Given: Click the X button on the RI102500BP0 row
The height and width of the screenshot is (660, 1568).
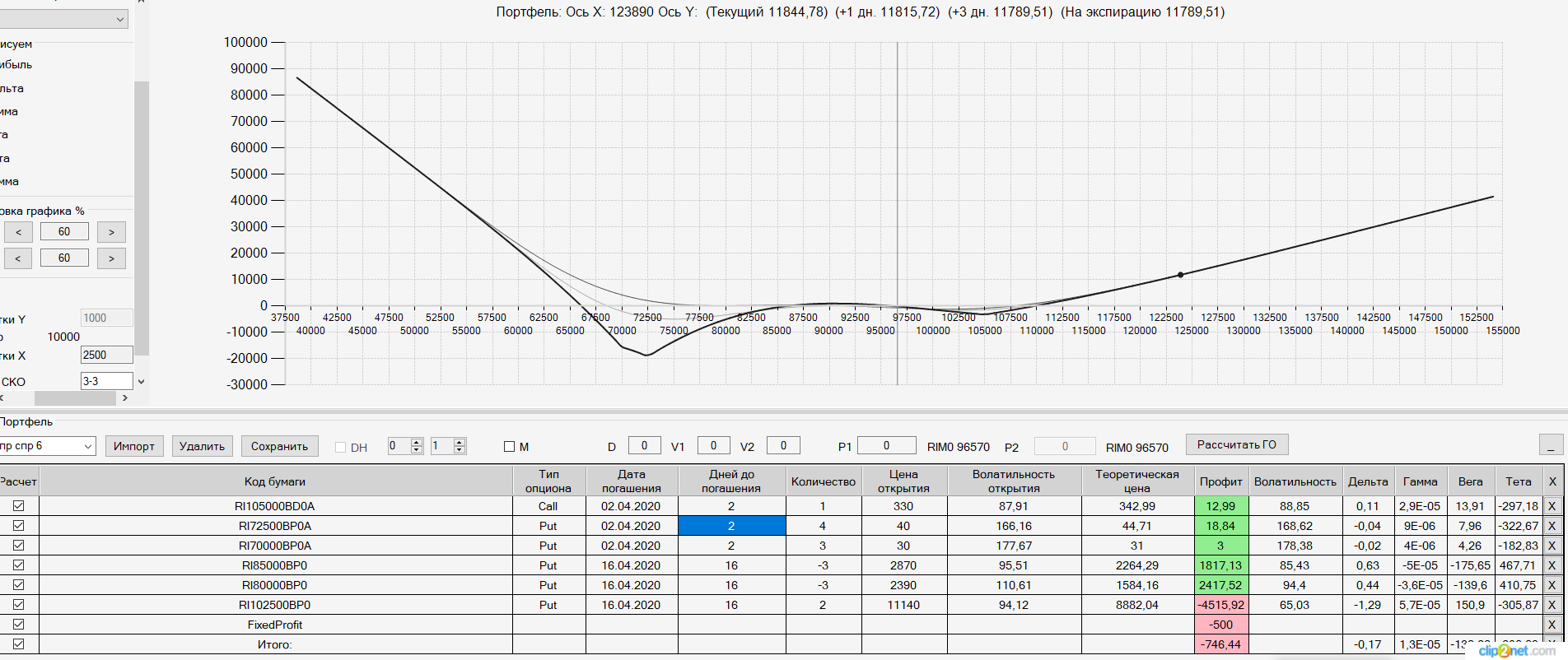Looking at the screenshot, I should [x=1552, y=605].
